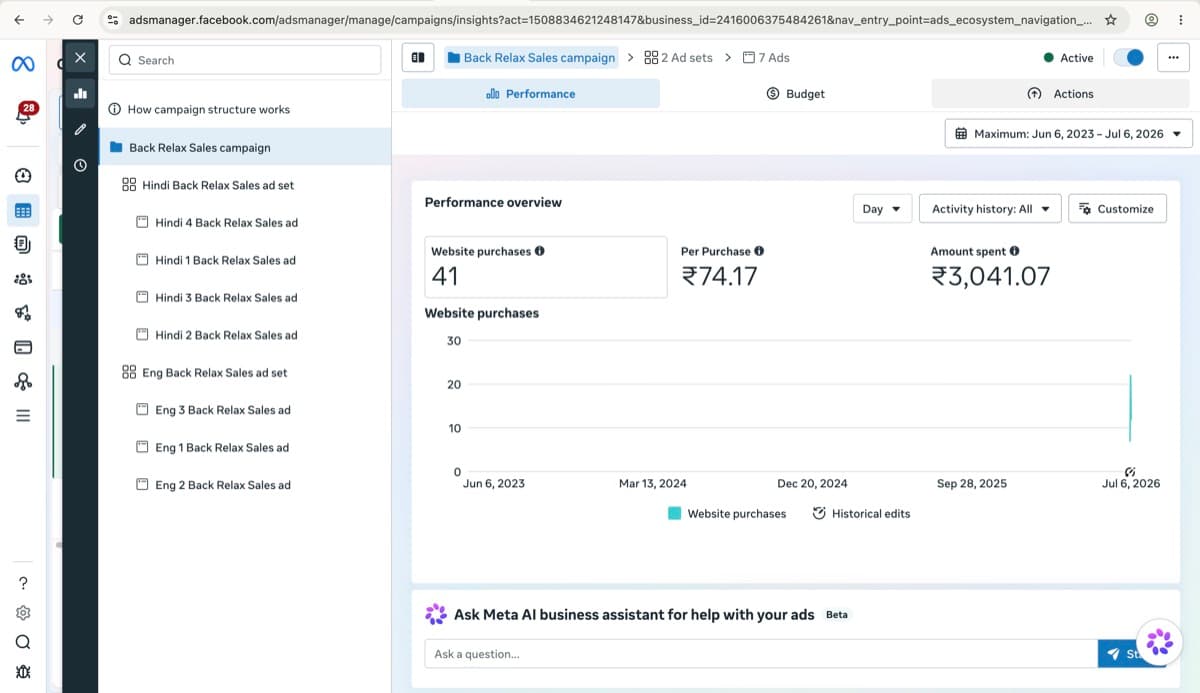
Task: Open the Day granularity dropdown
Action: click(882, 209)
